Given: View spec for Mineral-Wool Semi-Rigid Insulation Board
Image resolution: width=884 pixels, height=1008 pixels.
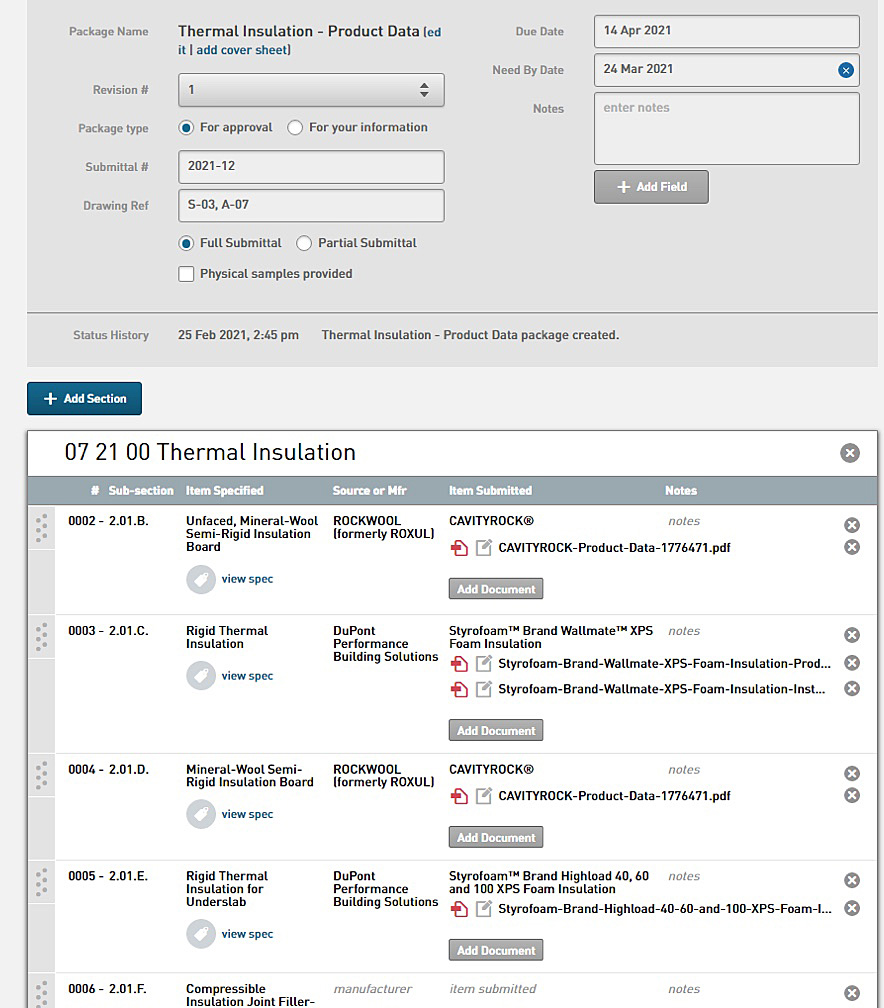Looking at the screenshot, I should coord(248,814).
